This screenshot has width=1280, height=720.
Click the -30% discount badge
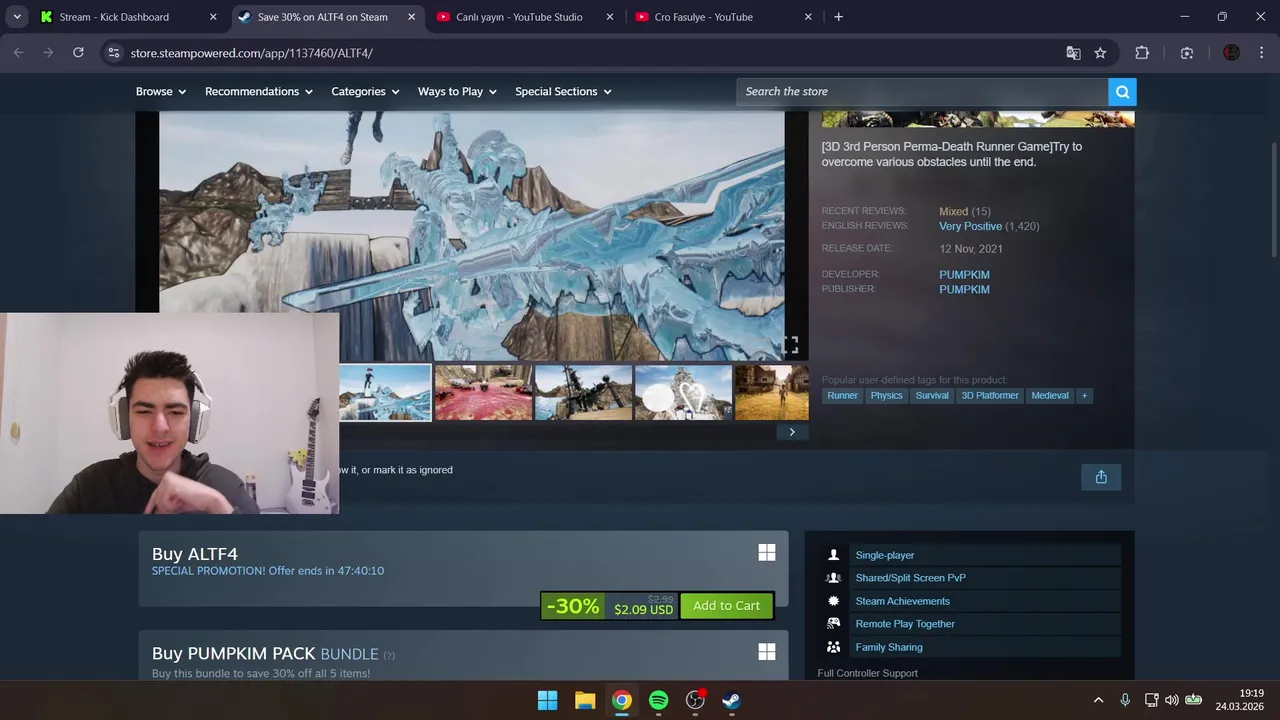(x=573, y=606)
